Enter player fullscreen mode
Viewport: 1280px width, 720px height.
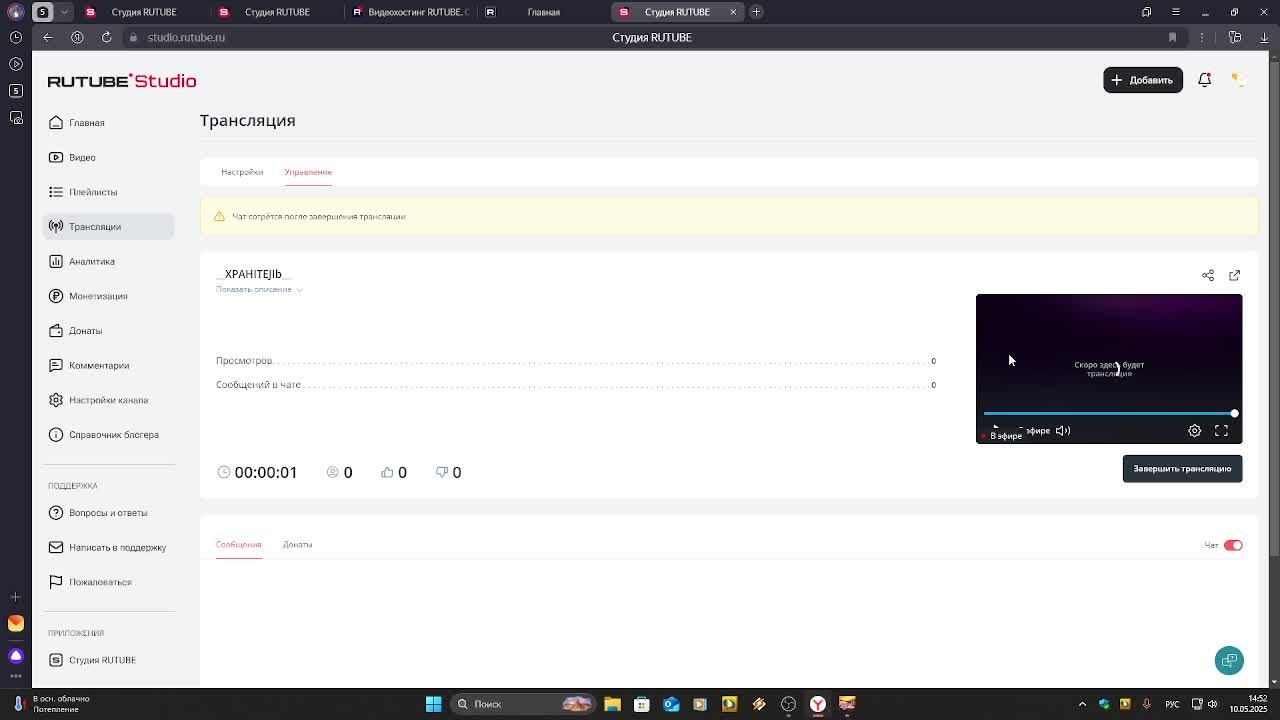tap(1221, 431)
